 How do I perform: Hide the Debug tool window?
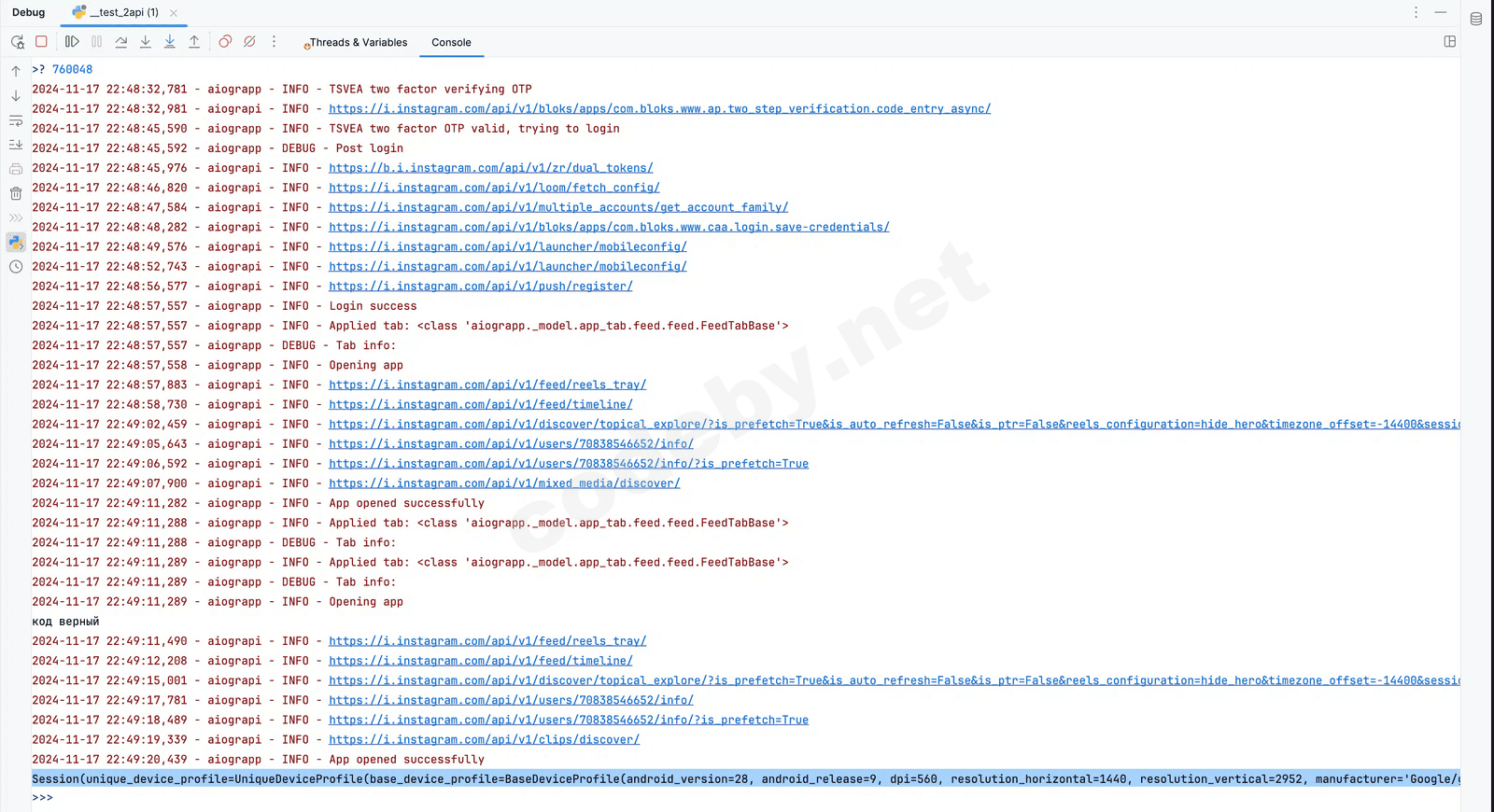(1441, 12)
